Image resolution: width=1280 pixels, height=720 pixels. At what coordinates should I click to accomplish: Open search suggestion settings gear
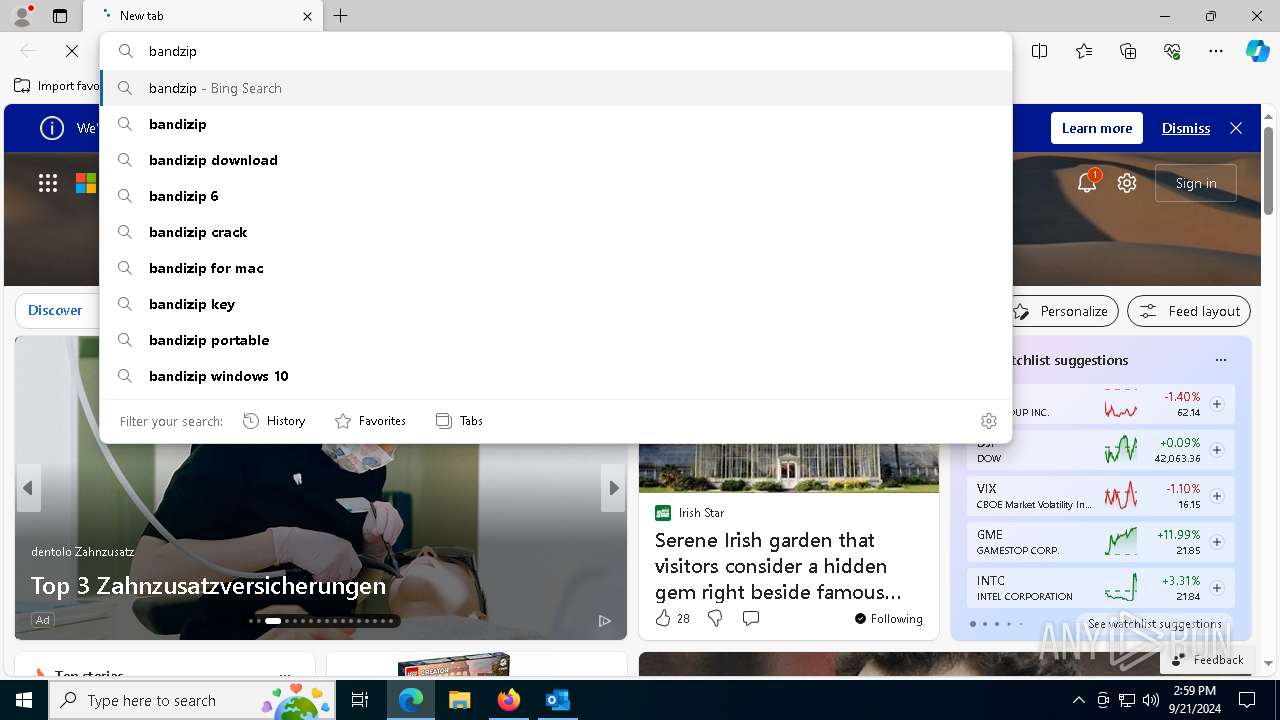click(989, 421)
